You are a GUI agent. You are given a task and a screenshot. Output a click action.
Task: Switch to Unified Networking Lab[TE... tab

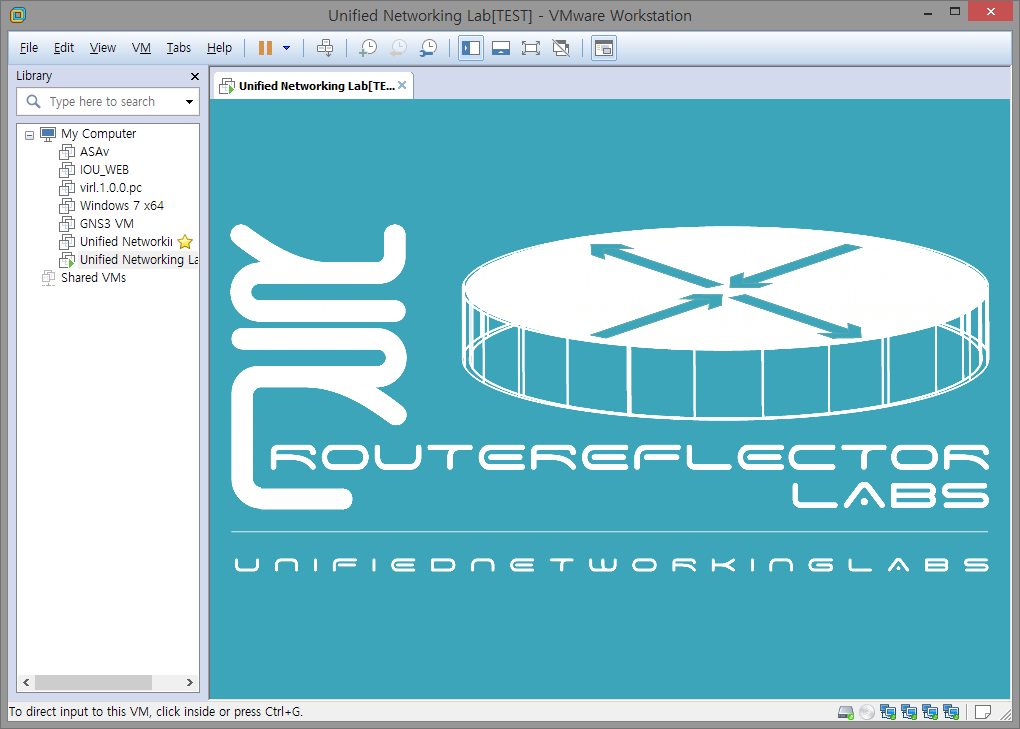pos(314,86)
